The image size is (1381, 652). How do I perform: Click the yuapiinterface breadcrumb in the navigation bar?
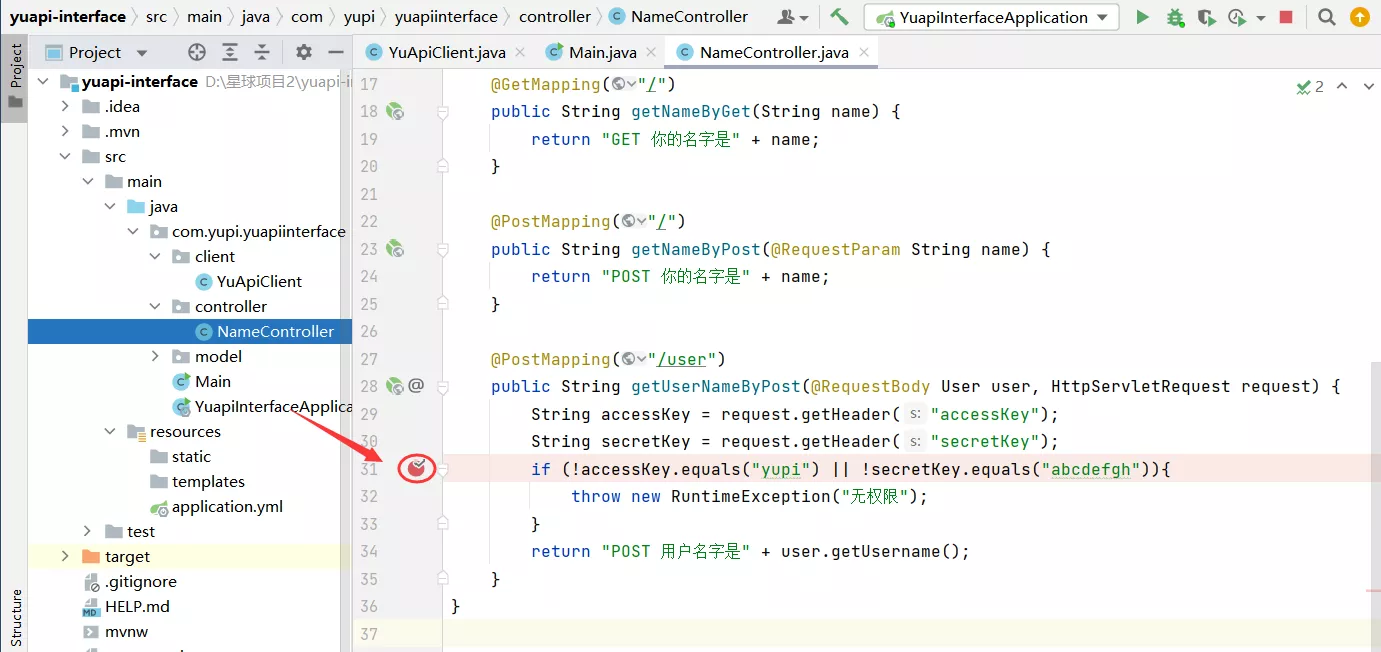coord(446,16)
